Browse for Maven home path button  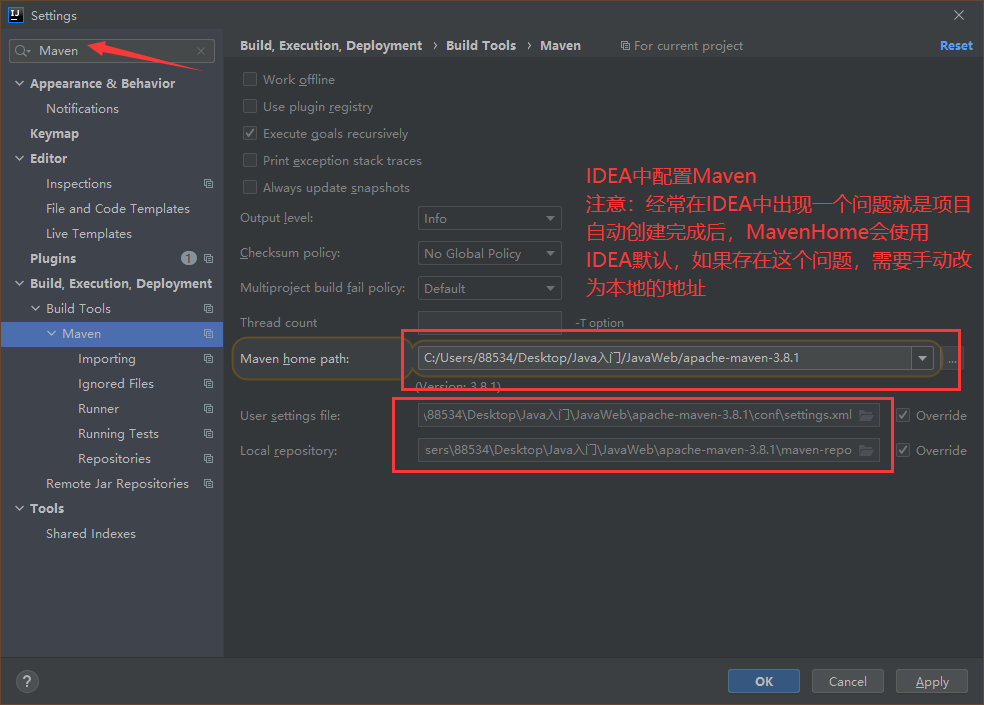point(952,359)
